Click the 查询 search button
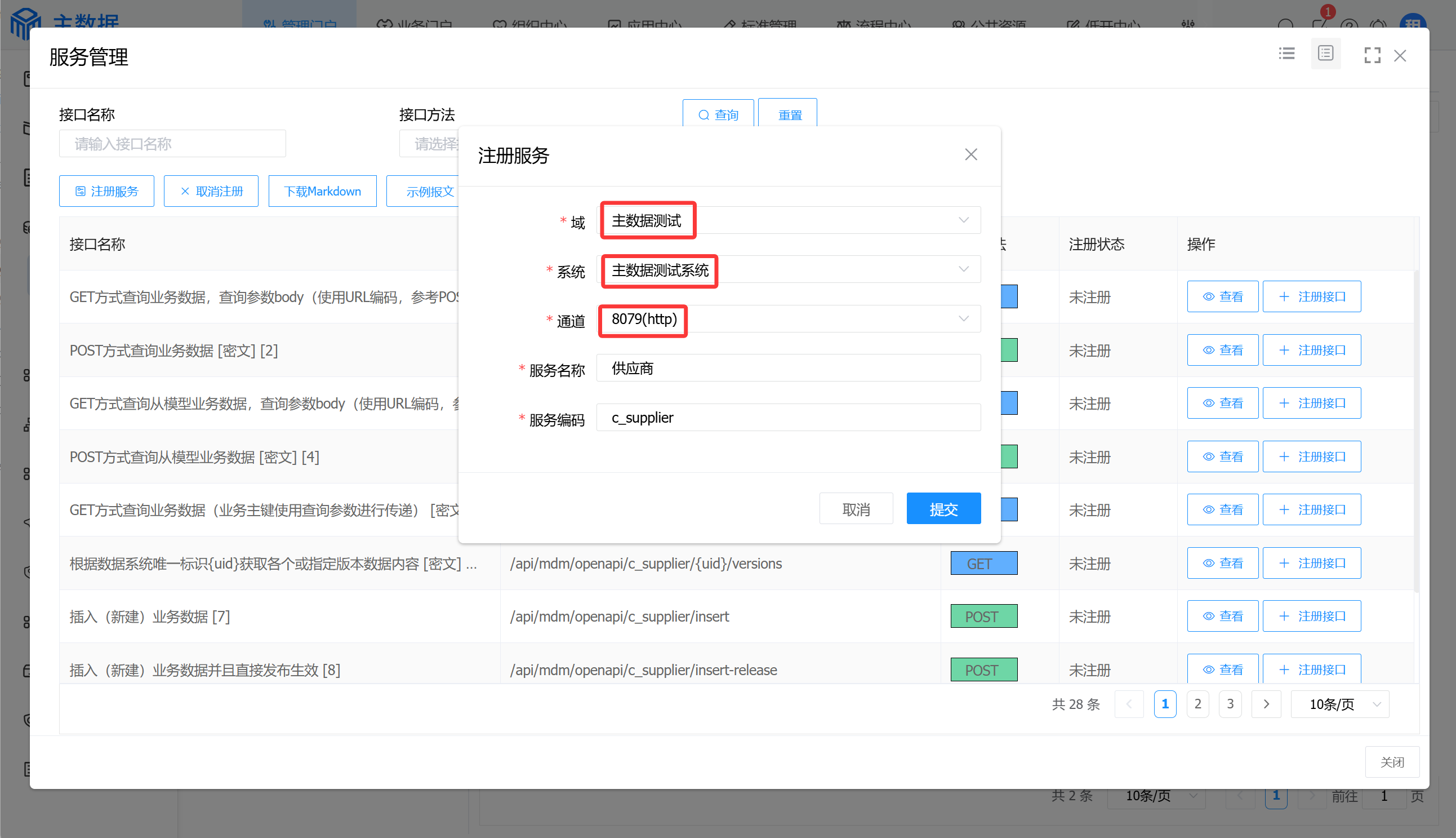The height and width of the screenshot is (838, 1456). 718,115
